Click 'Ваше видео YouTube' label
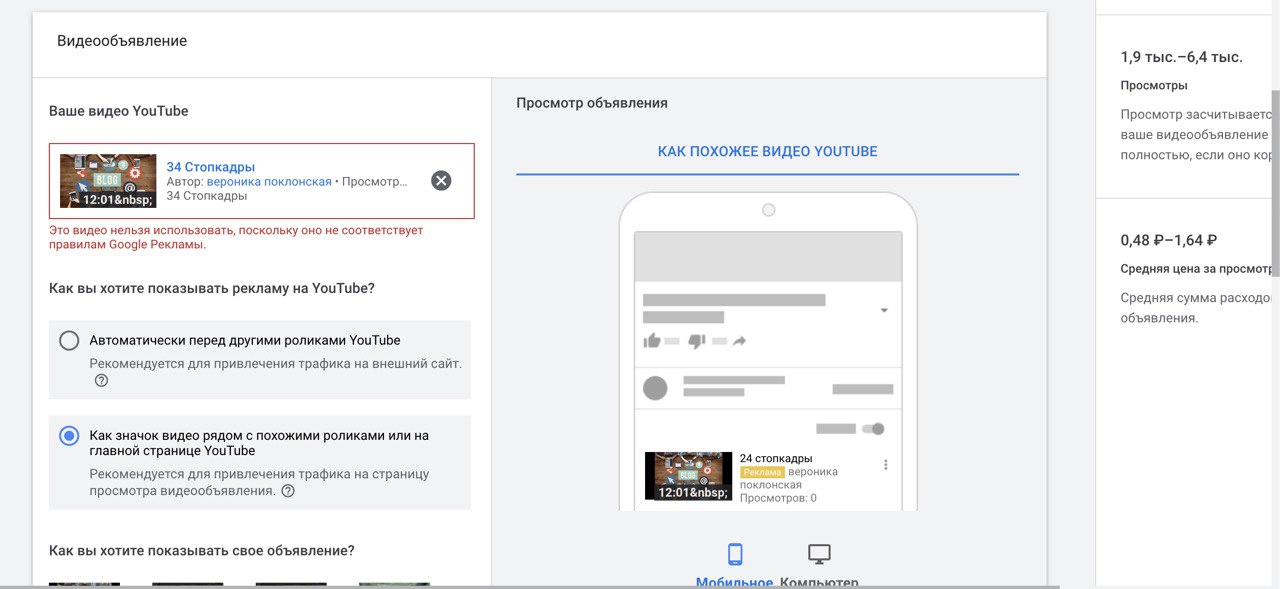This screenshot has height=589, width=1280. pyautogui.click(x=119, y=111)
